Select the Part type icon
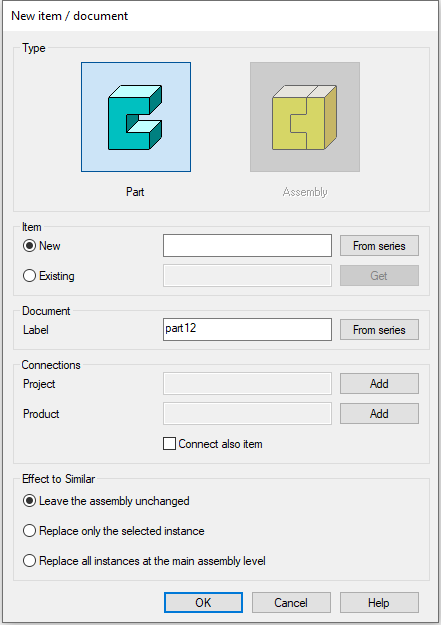The width and height of the screenshot is (441, 625). coord(136,117)
